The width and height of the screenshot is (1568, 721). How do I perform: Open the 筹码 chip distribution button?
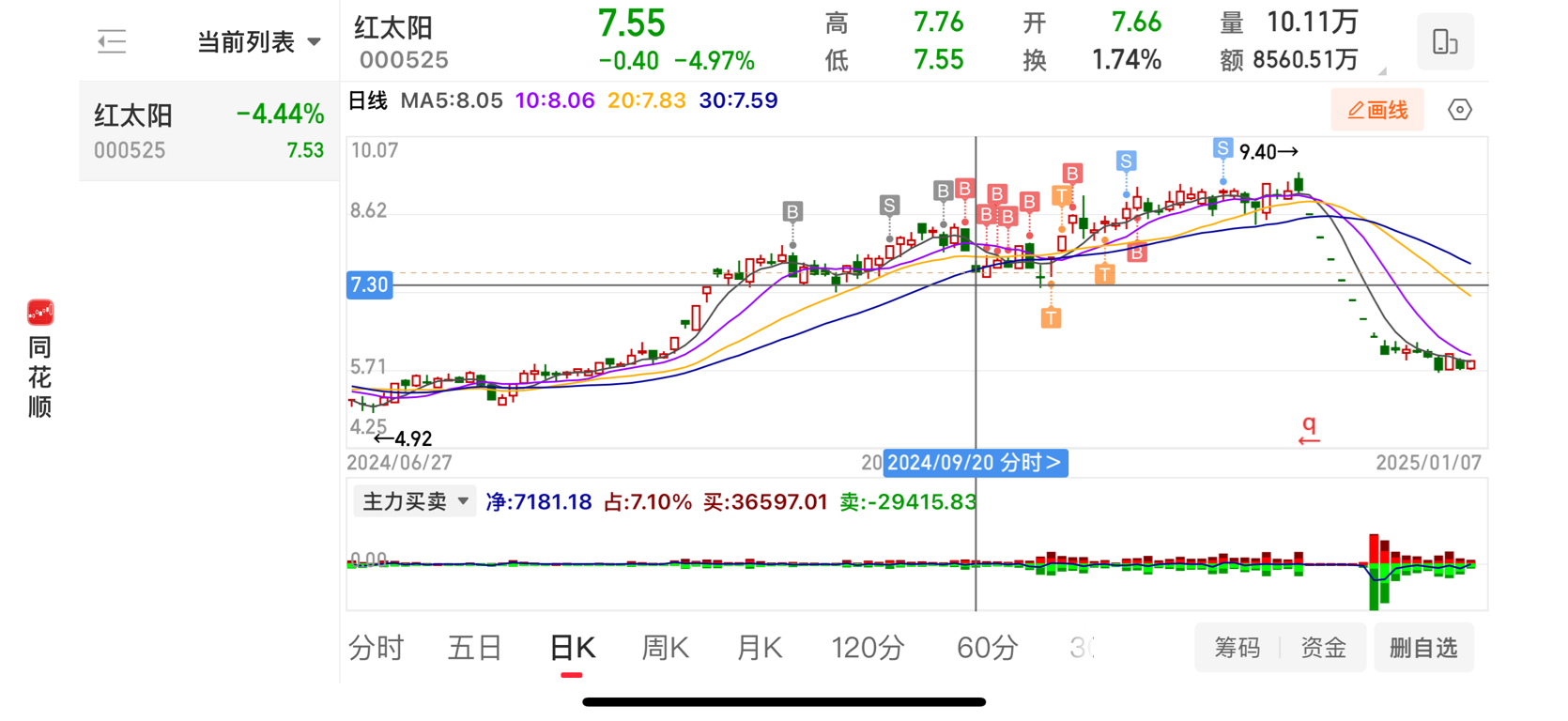coord(1237,648)
